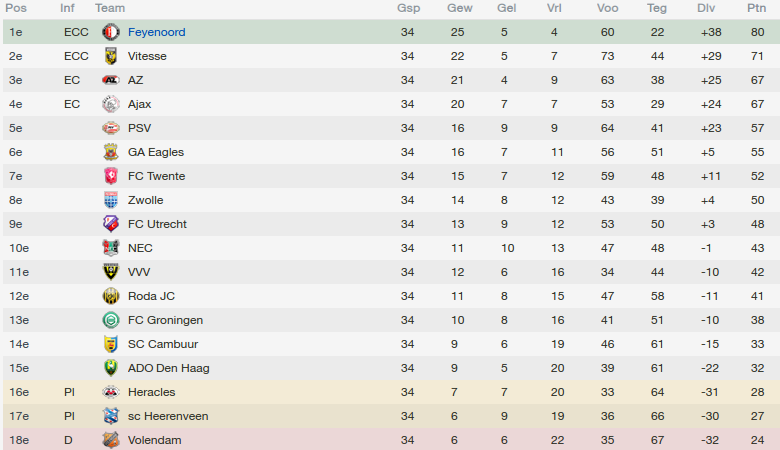Open the AZ club logo
Image resolution: width=780 pixels, height=450 pixels.
[110, 80]
